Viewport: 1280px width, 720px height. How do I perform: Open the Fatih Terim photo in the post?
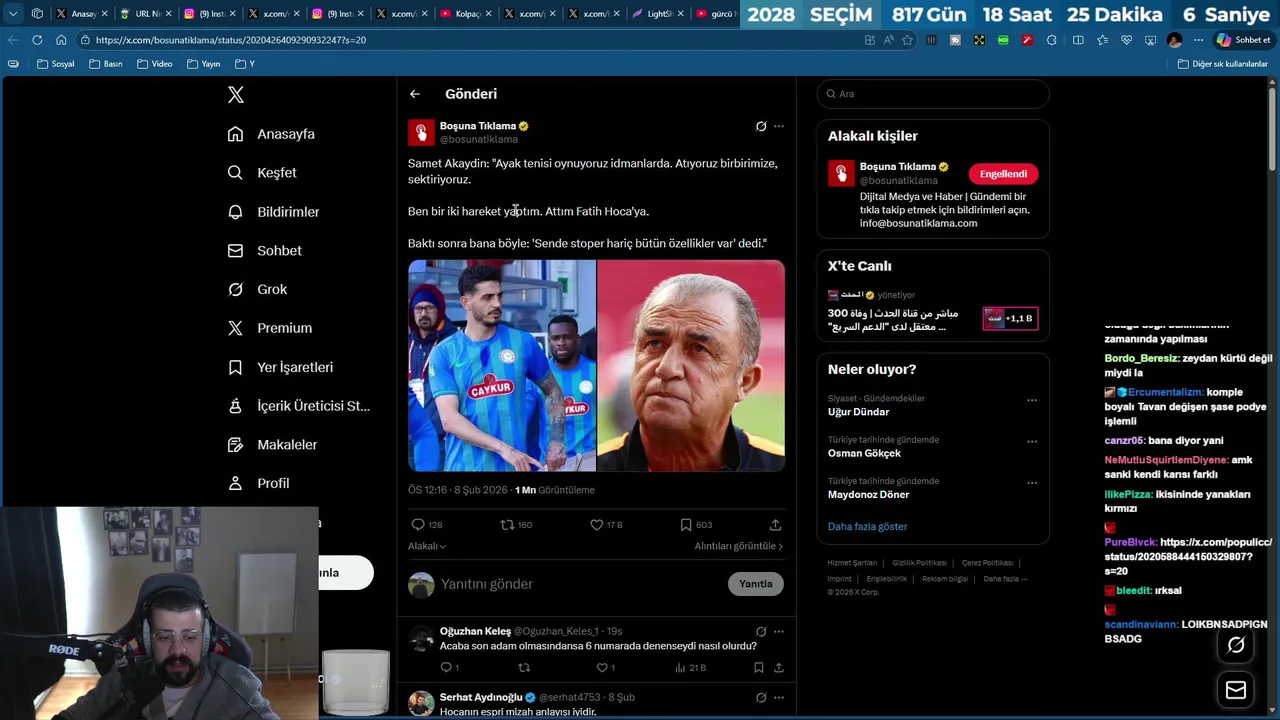click(x=691, y=365)
